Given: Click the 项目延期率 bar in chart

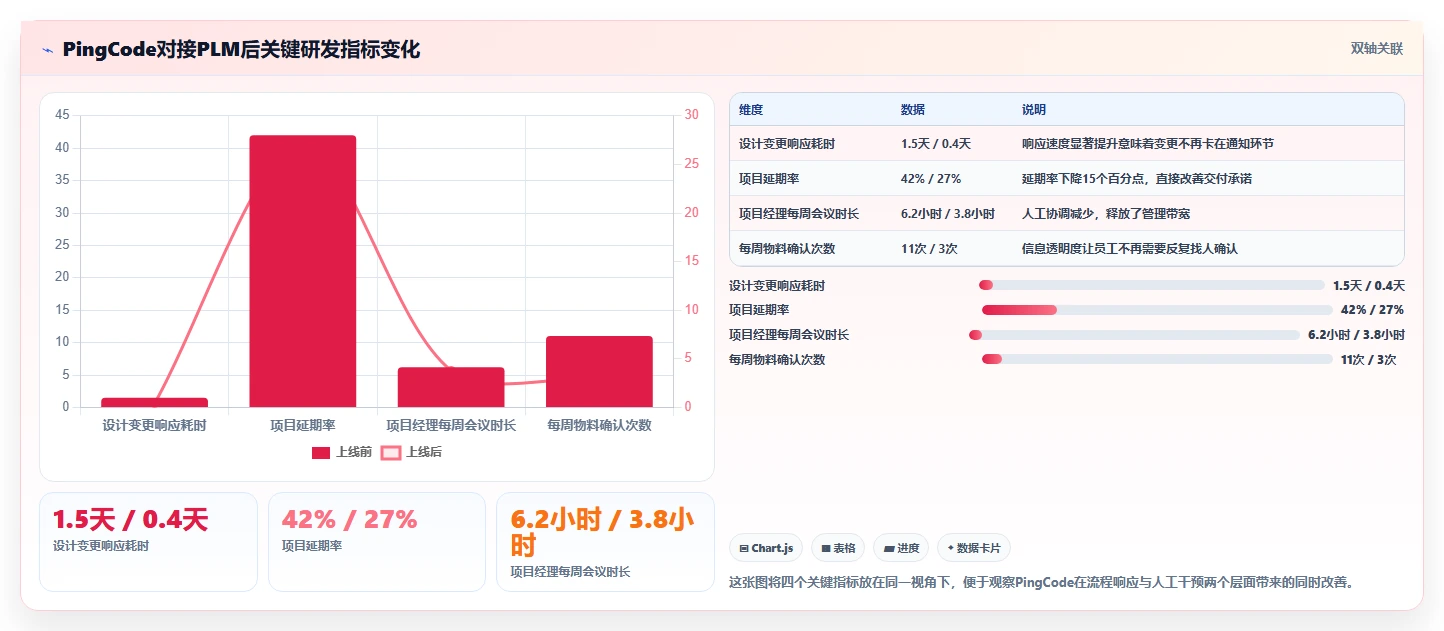Looking at the screenshot, I should pos(303,271).
